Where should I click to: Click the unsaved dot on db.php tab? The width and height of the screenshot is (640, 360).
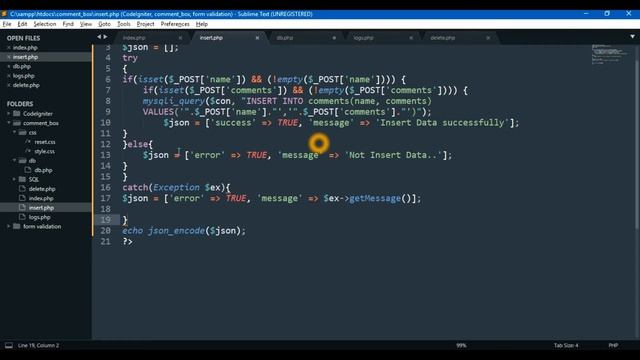[334, 38]
